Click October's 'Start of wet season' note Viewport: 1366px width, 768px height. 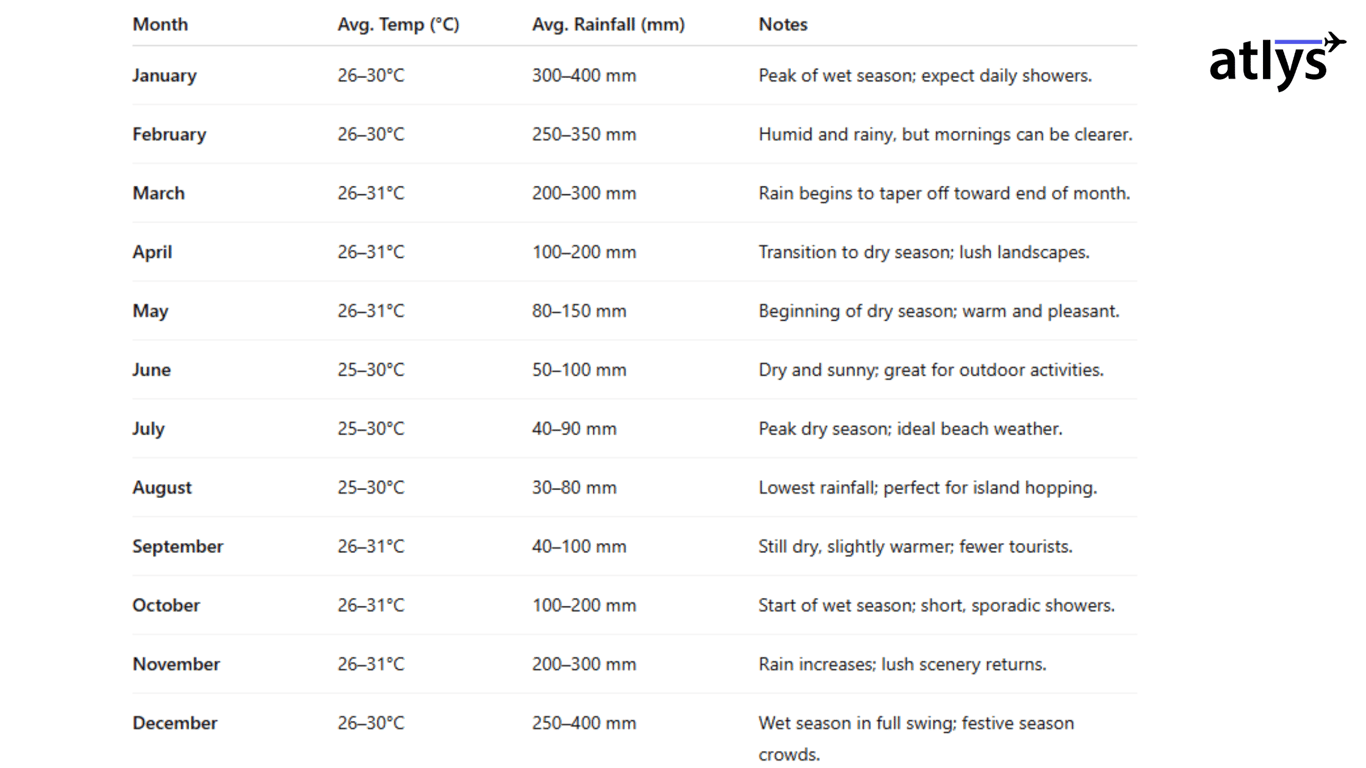click(x=936, y=606)
